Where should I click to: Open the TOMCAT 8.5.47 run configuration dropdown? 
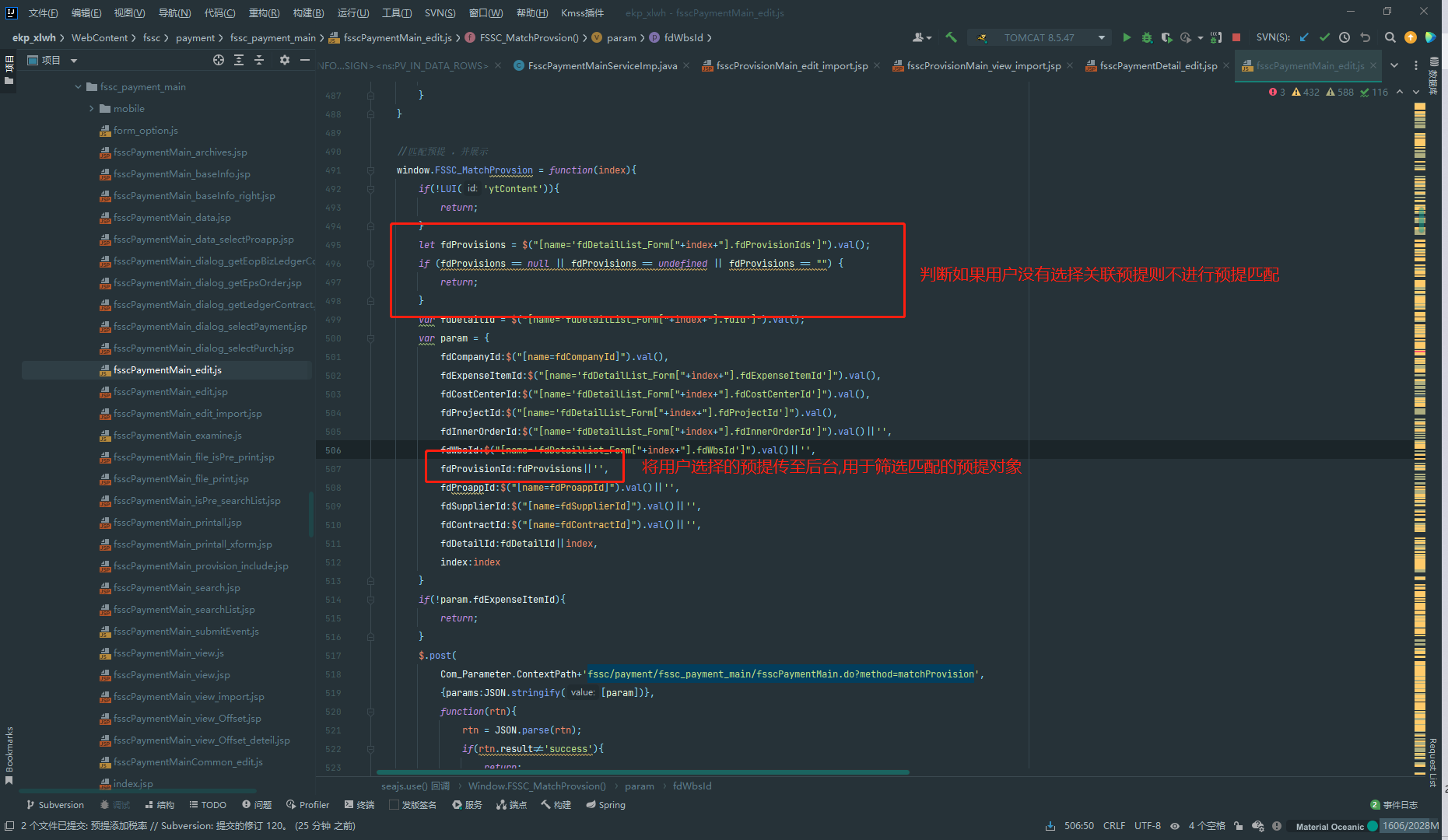pyautogui.click(x=1101, y=37)
